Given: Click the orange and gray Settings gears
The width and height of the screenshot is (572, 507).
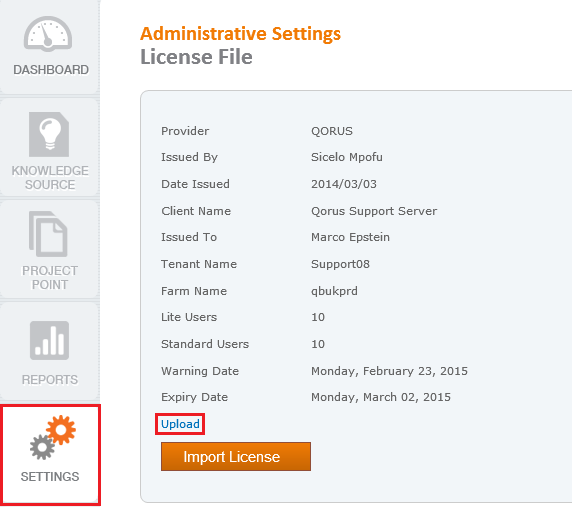Looking at the screenshot, I should (x=53, y=437).
